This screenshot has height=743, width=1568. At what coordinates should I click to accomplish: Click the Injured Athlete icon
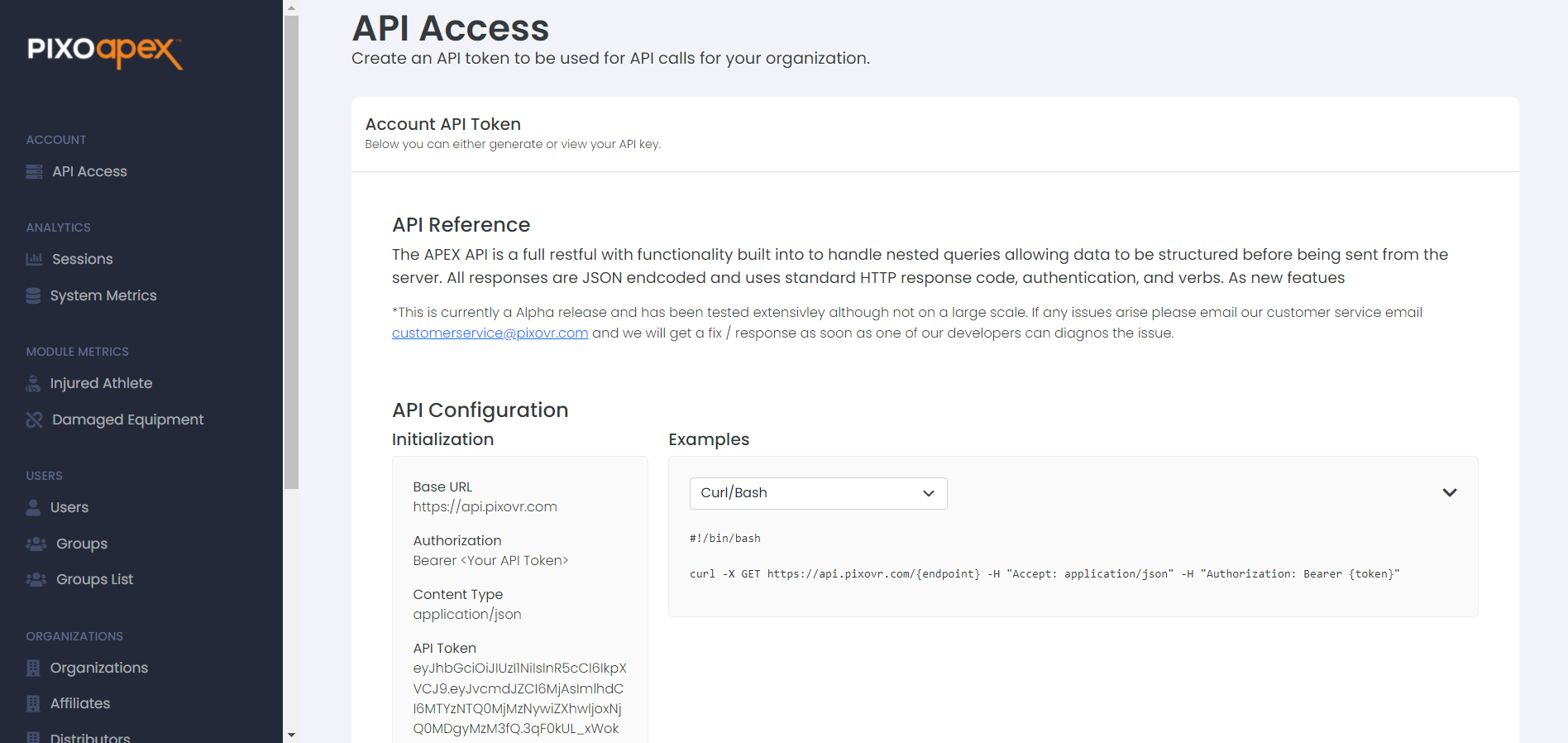(33, 384)
